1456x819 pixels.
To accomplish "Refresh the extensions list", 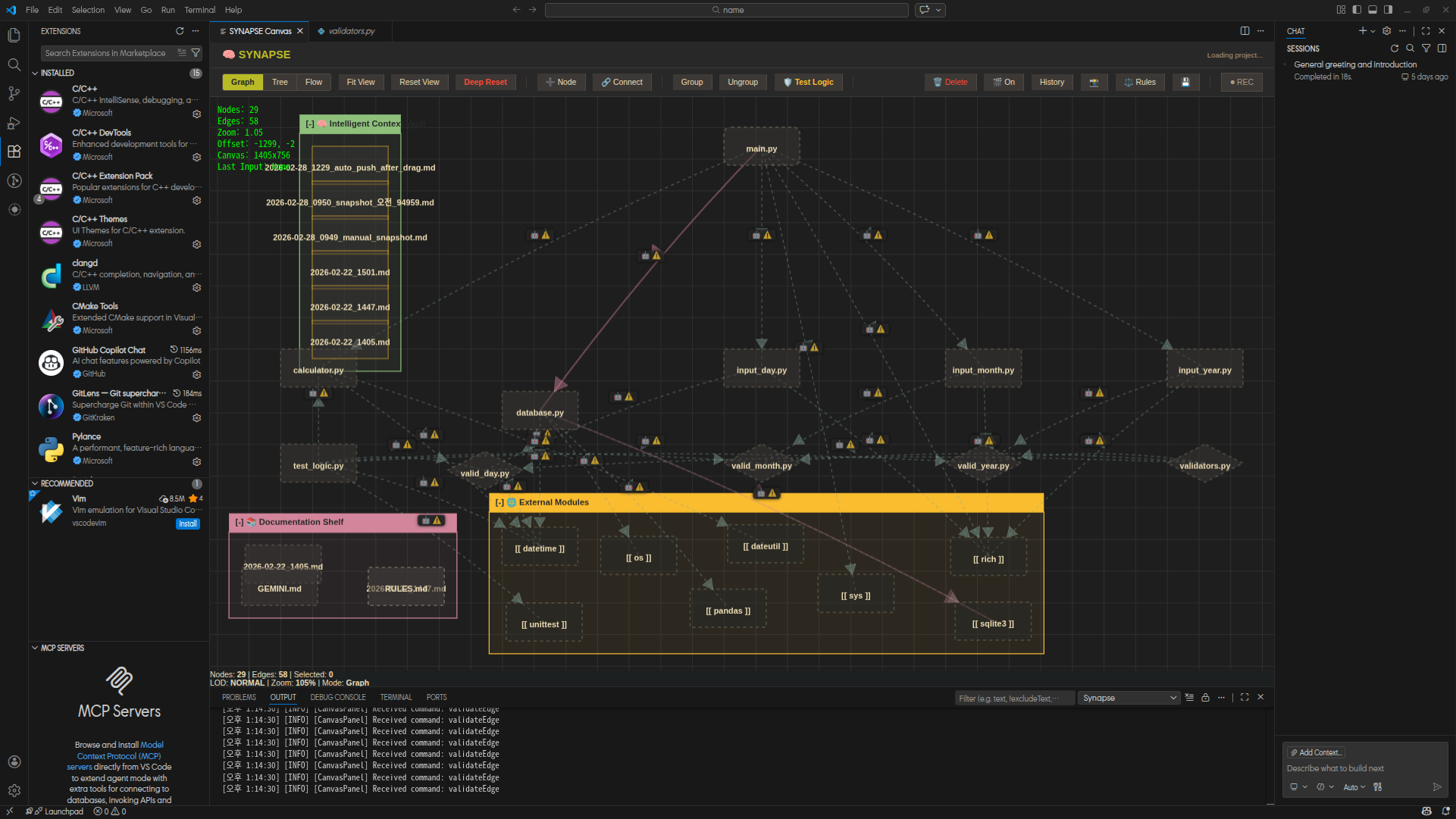I will pos(180,31).
